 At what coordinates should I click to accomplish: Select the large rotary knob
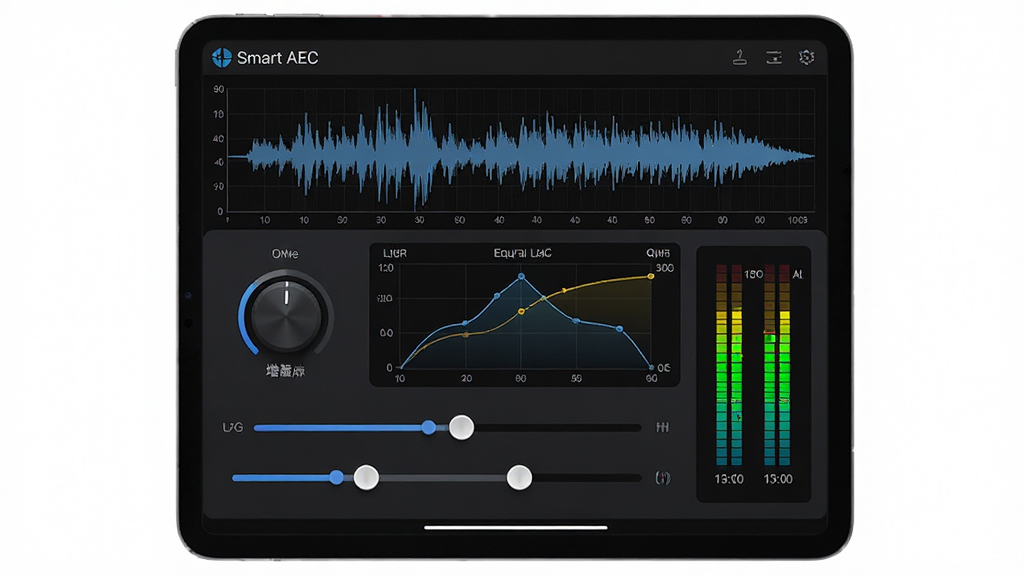286,315
